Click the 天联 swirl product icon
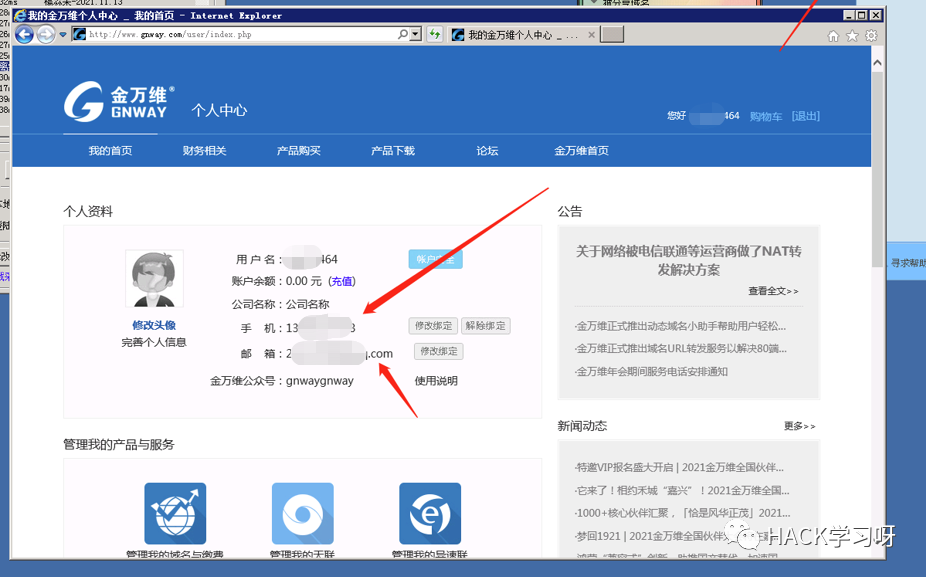Viewport: 926px width, 577px height. [x=303, y=513]
